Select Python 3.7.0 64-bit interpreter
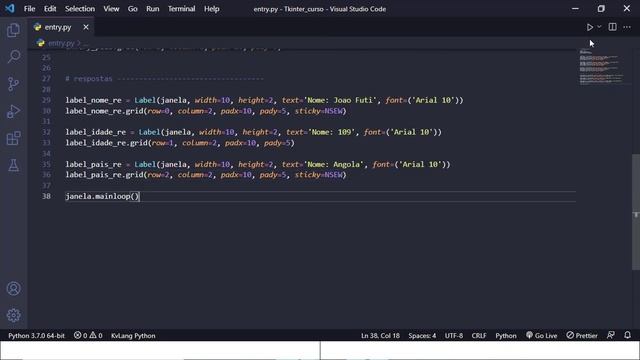The height and width of the screenshot is (360, 640). 36,336
